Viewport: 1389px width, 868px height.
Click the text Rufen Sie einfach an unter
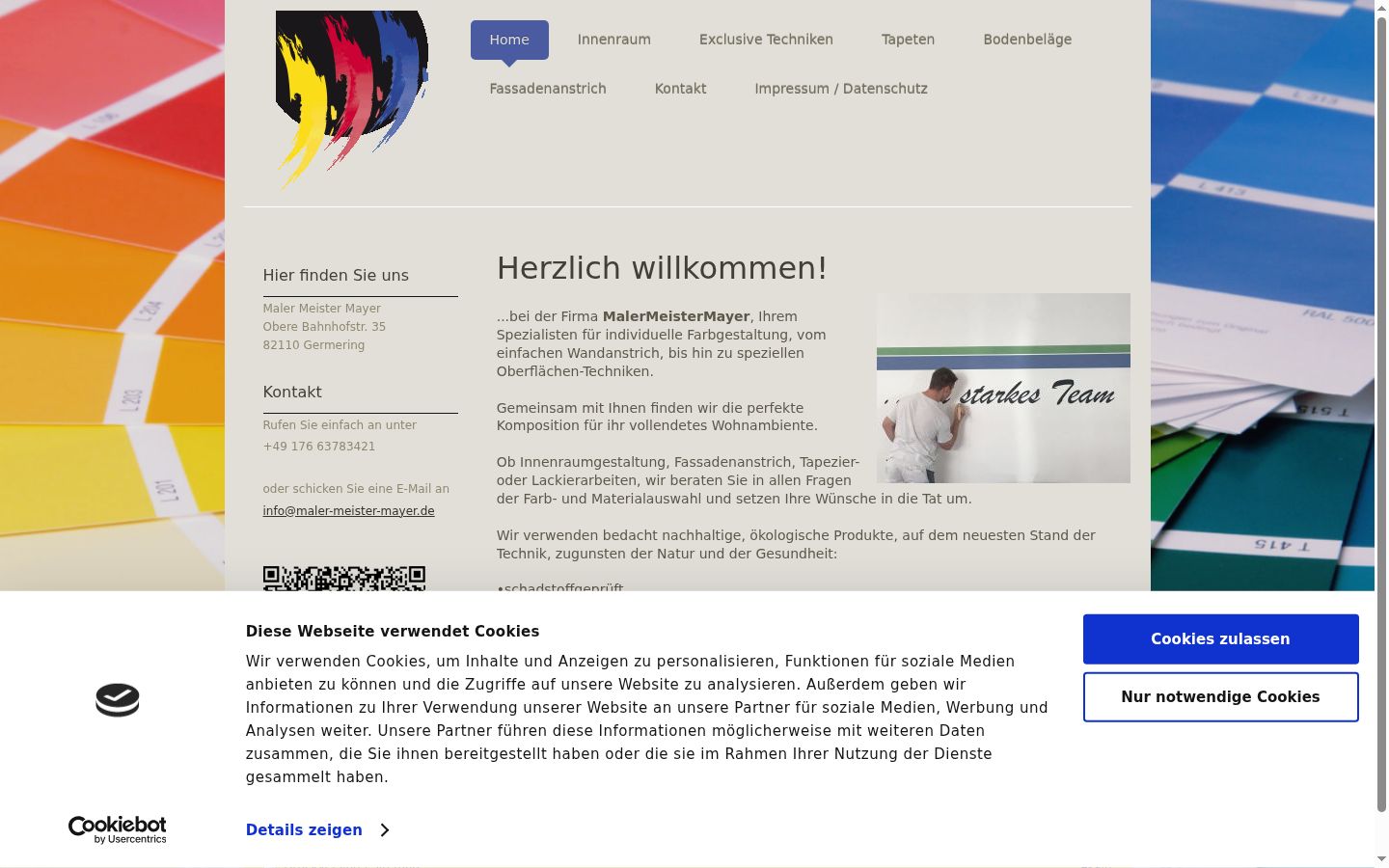340,425
